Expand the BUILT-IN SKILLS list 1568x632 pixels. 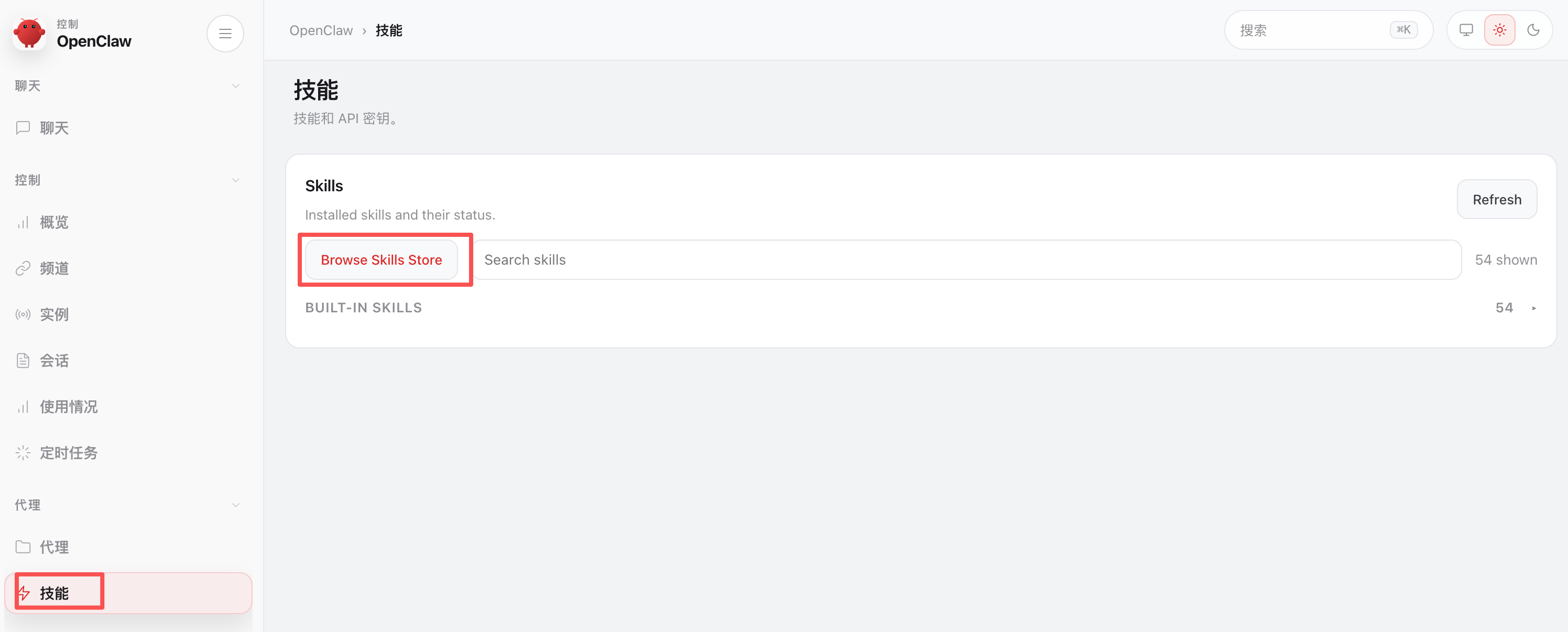point(1534,308)
